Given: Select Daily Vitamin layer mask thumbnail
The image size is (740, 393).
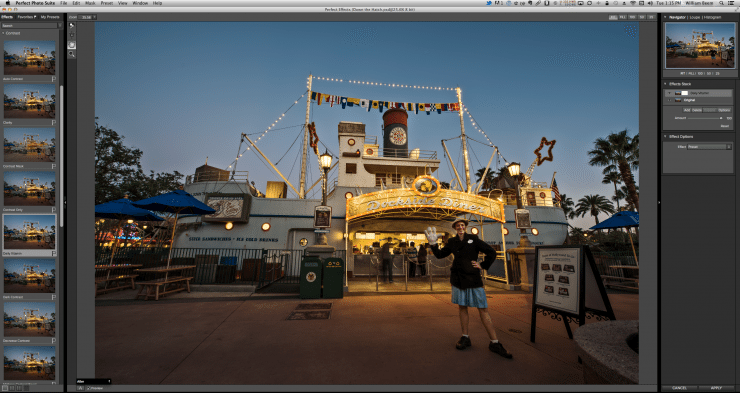Looking at the screenshot, I should coord(685,93).
